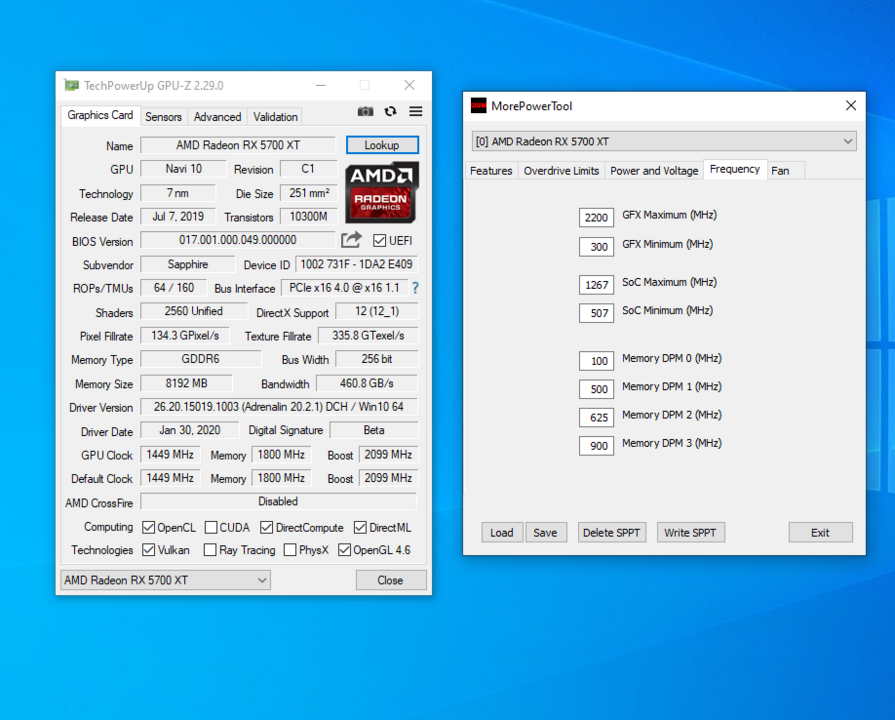Switch to the Graphics Card tab

click(100, 115)
